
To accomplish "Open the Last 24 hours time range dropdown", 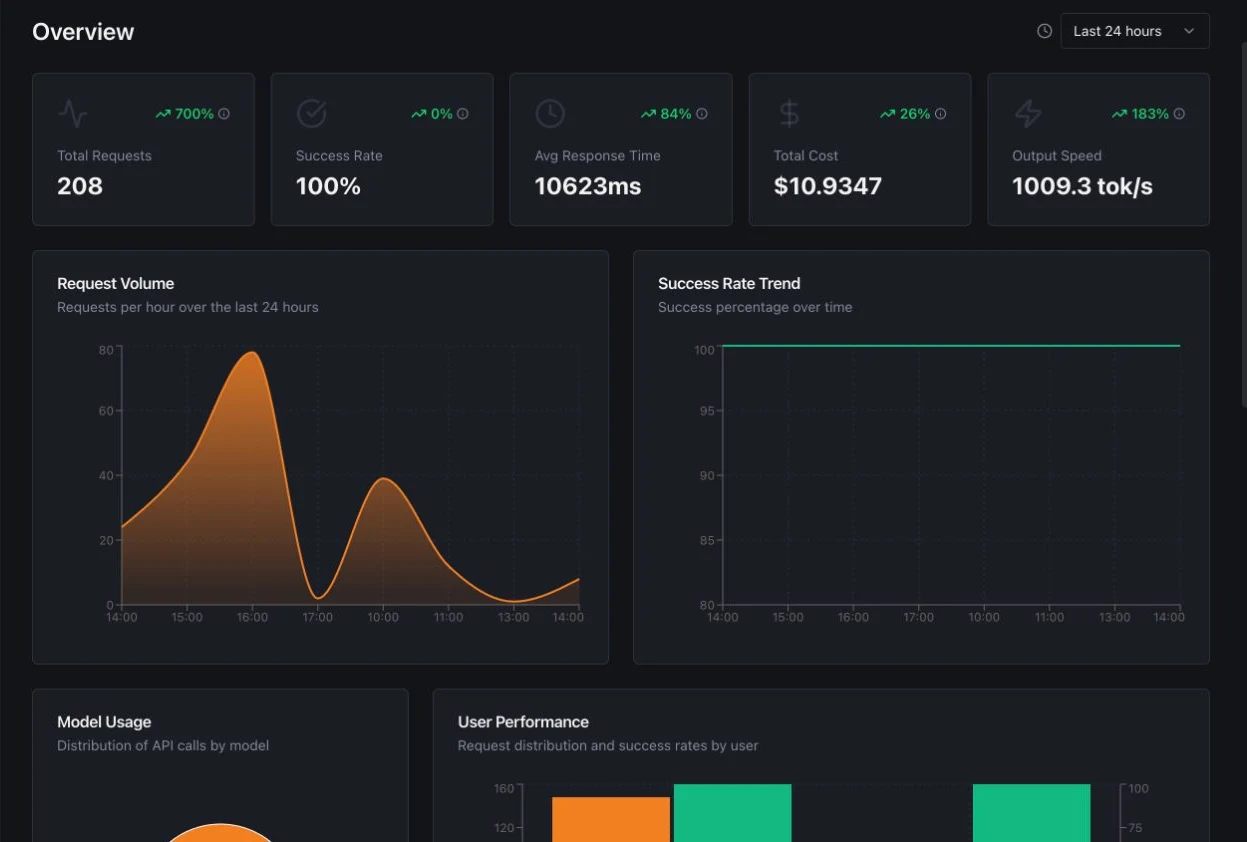I will [x=1134, y=31].
